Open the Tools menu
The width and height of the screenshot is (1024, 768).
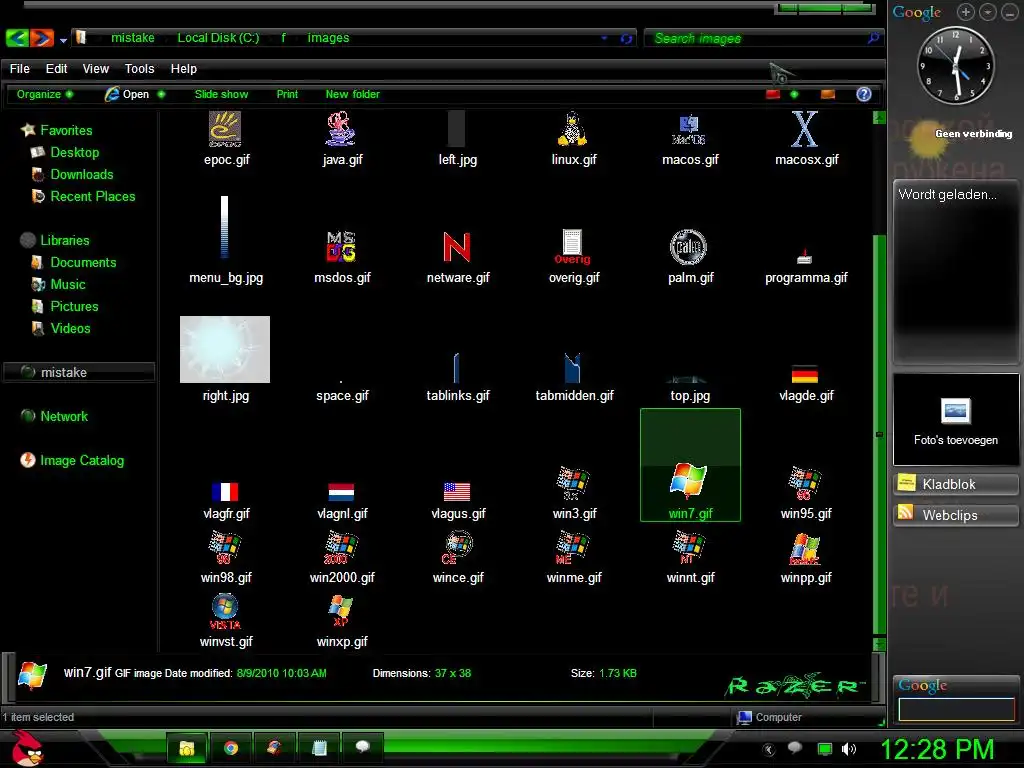click(139, 69)
